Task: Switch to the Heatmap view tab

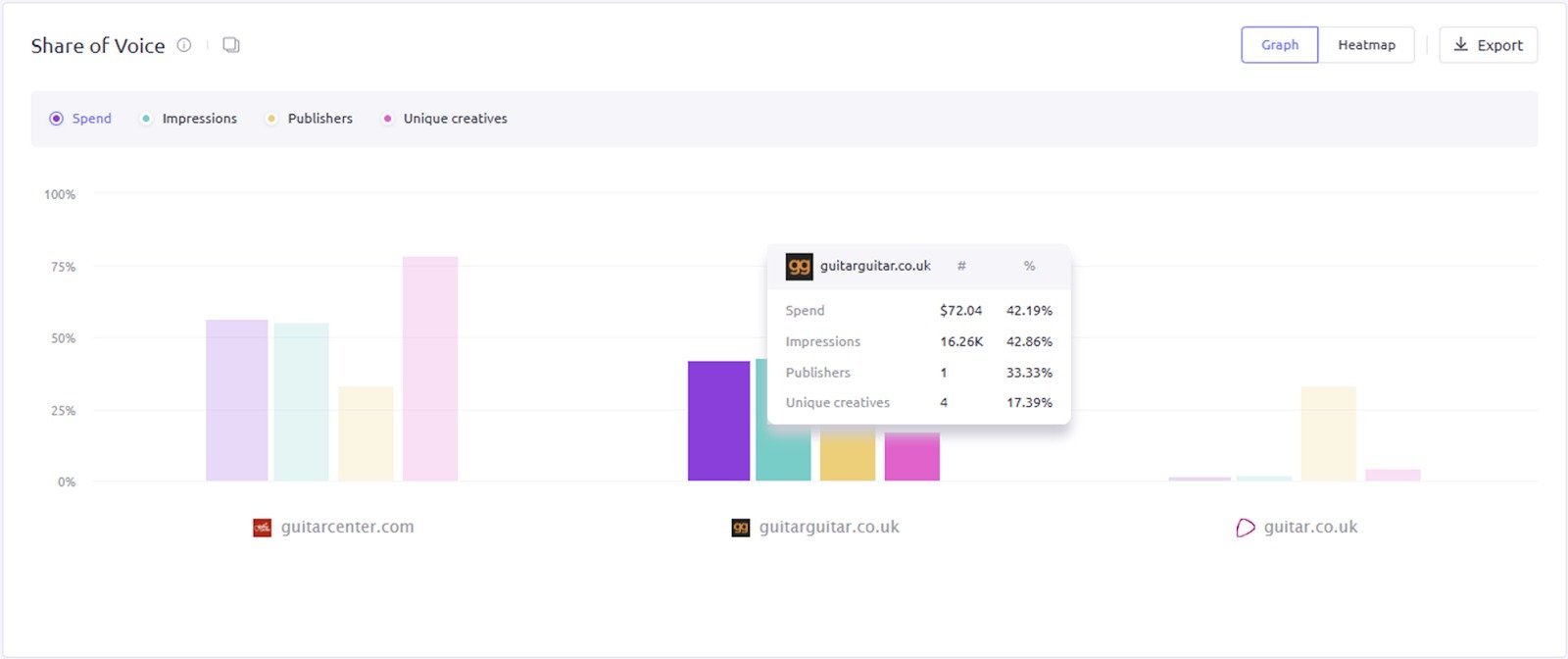Action: coord(1366,45)
